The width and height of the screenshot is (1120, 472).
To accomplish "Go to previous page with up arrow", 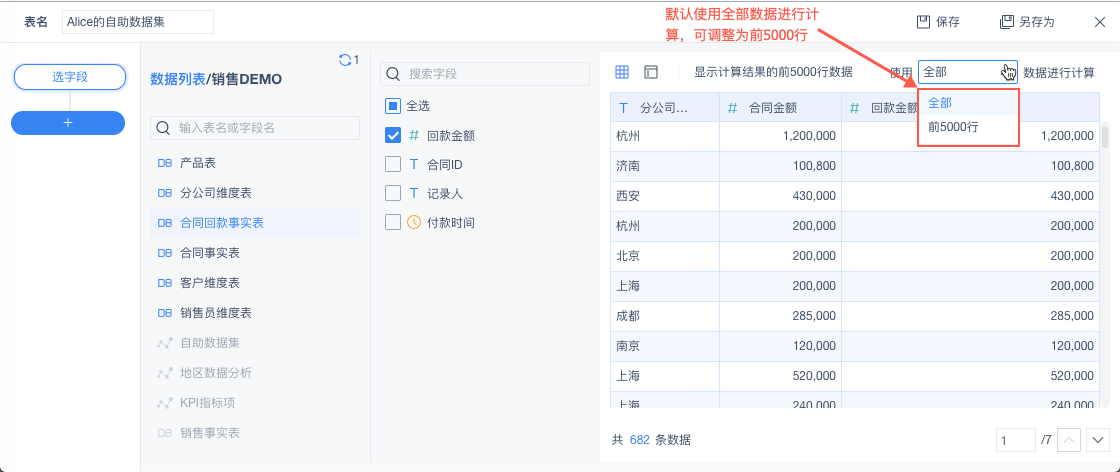I will 1069,439.
